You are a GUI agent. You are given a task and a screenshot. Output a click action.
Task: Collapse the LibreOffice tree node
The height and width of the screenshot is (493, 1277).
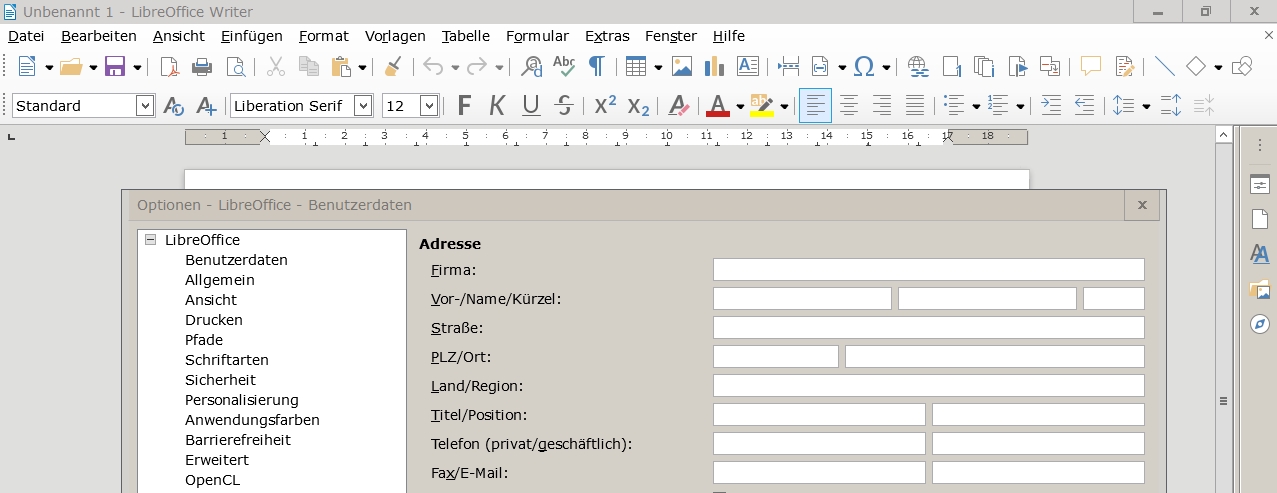[x=151, y=240]
